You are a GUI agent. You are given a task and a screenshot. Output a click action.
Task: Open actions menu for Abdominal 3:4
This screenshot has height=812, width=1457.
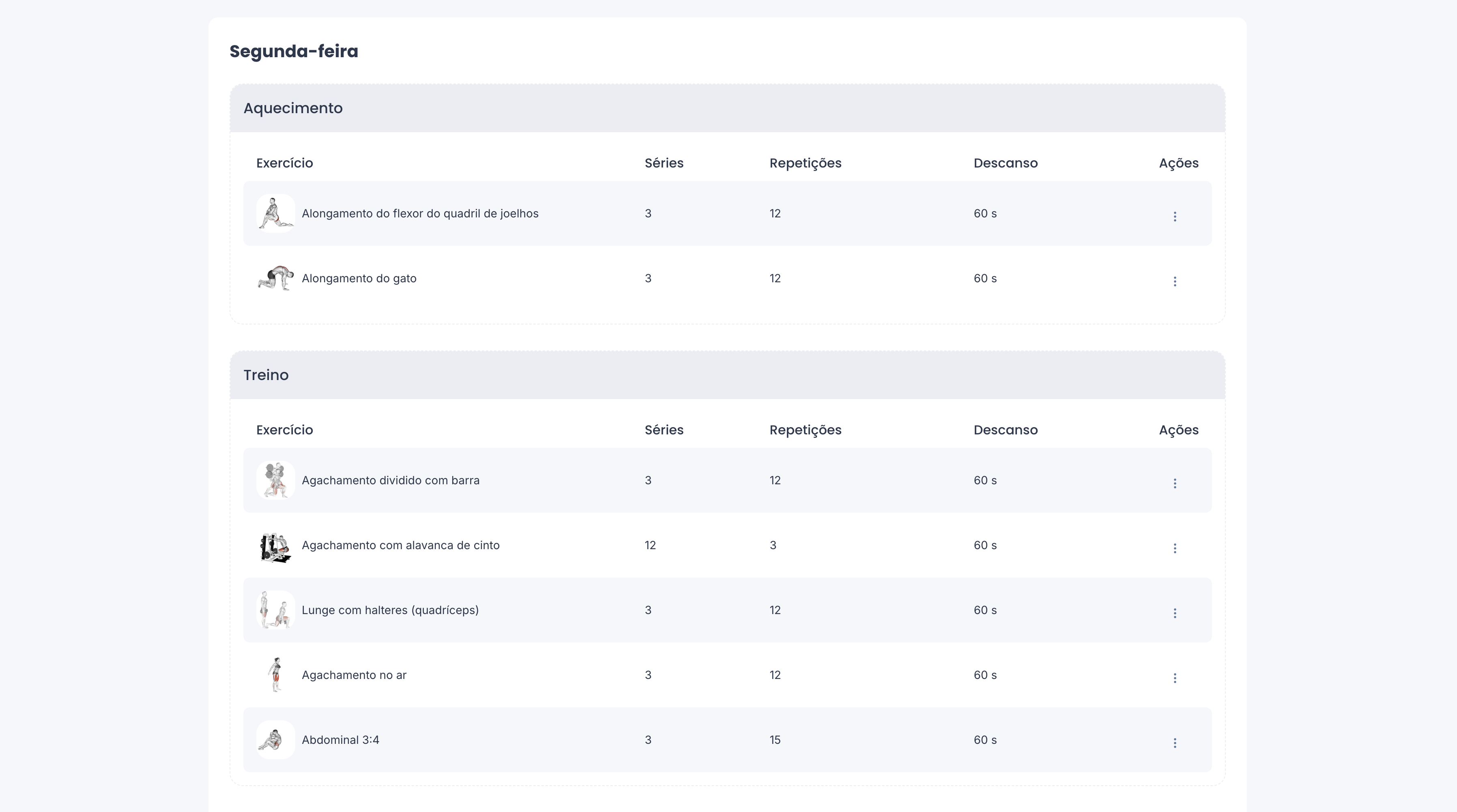click(x=1175, y=743)
